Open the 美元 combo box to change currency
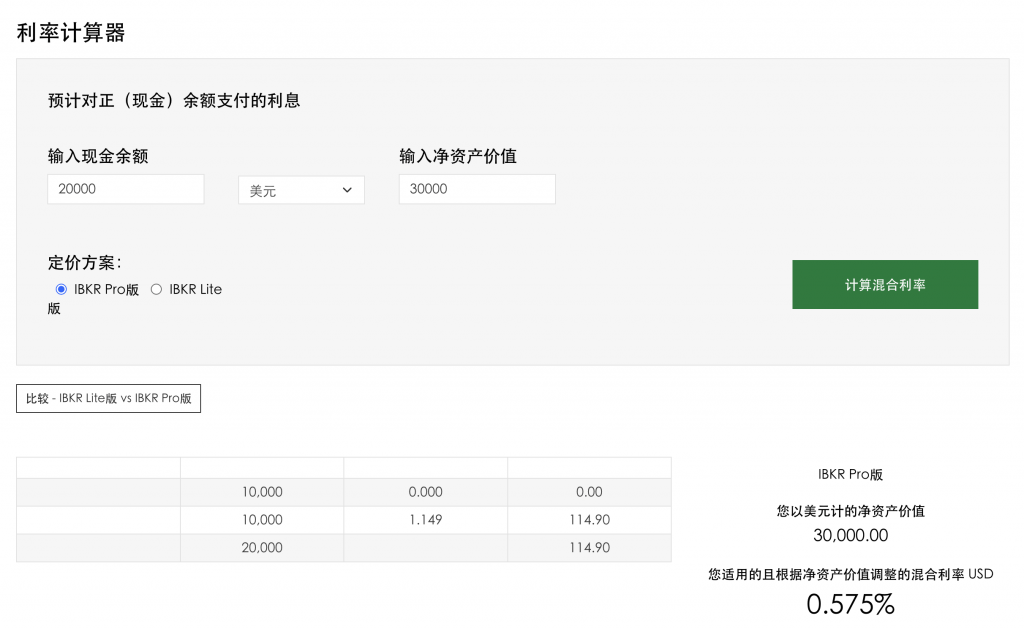 click(300, 189)
